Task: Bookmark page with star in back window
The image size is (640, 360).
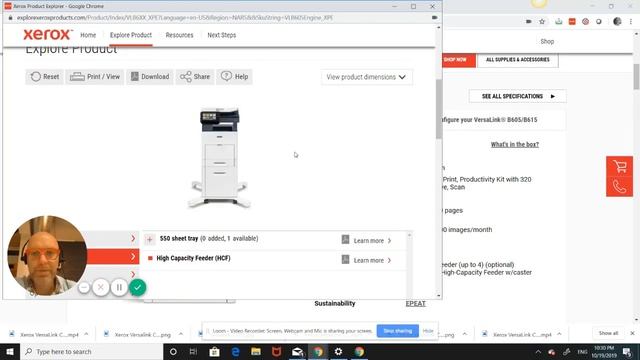Action: [542, 22]
